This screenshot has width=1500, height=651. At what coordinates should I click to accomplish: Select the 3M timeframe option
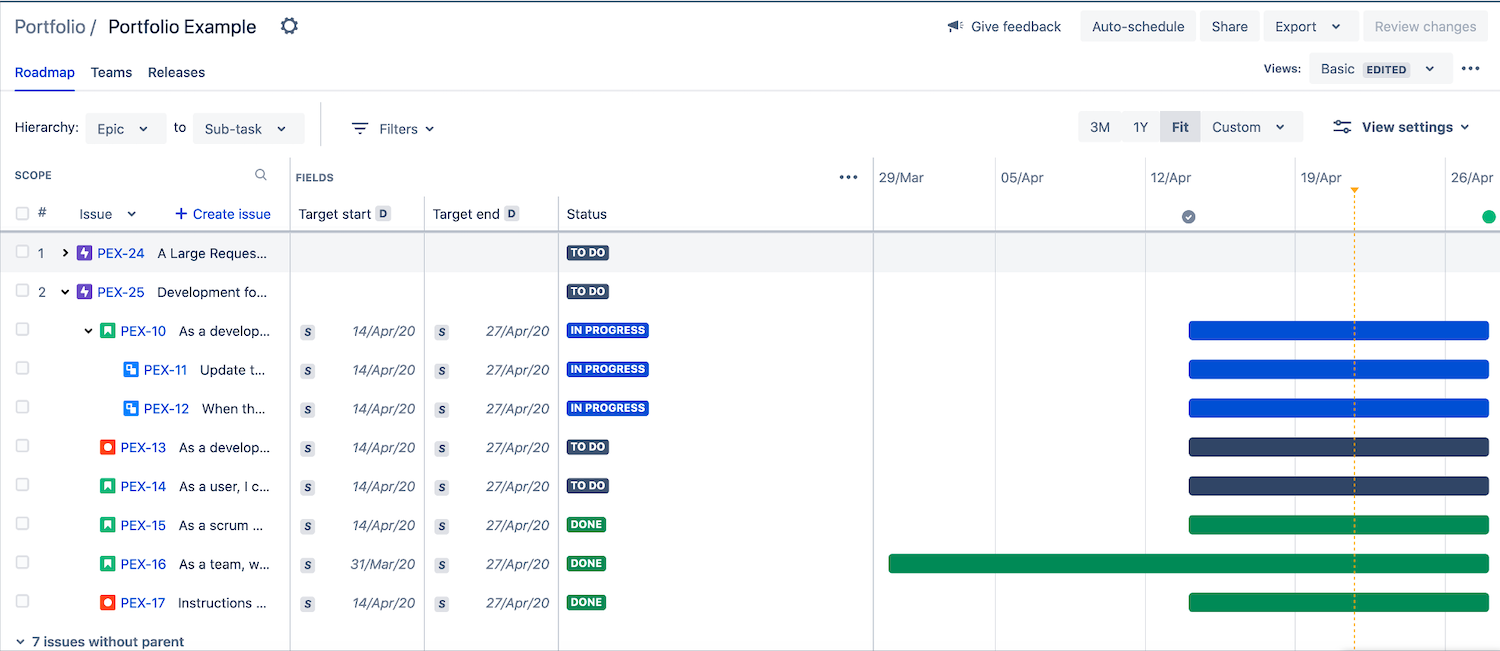[1100, 127]
